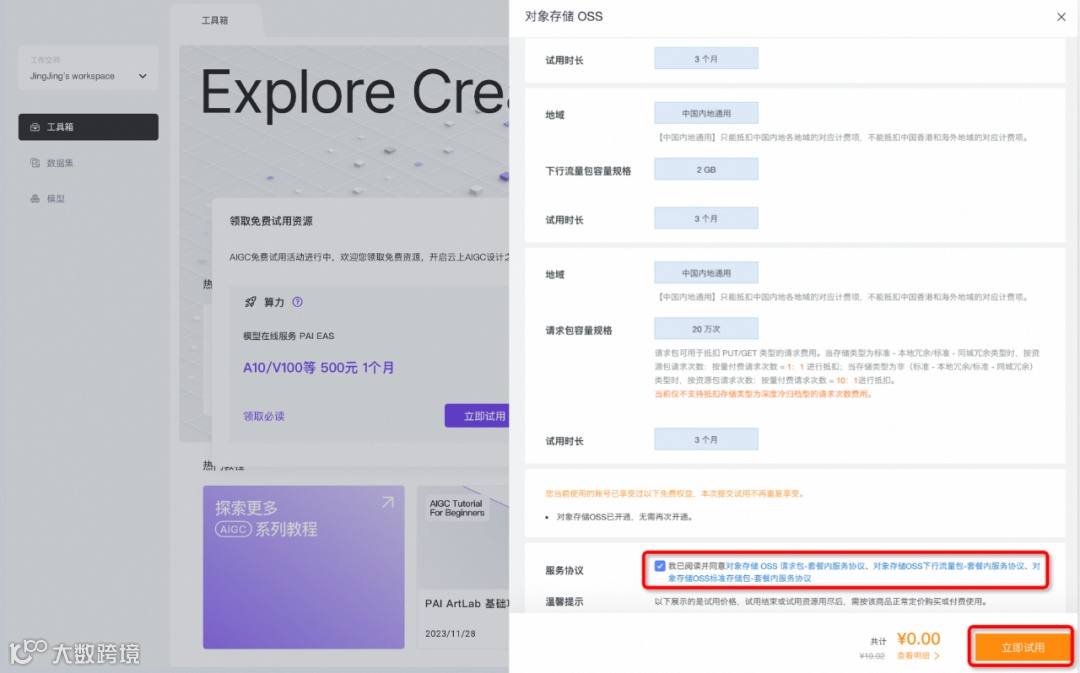Screen dimensions: 1080x673
Task: Click the A10/V100等 500元 1个月 text
Action: click(318, 368)
